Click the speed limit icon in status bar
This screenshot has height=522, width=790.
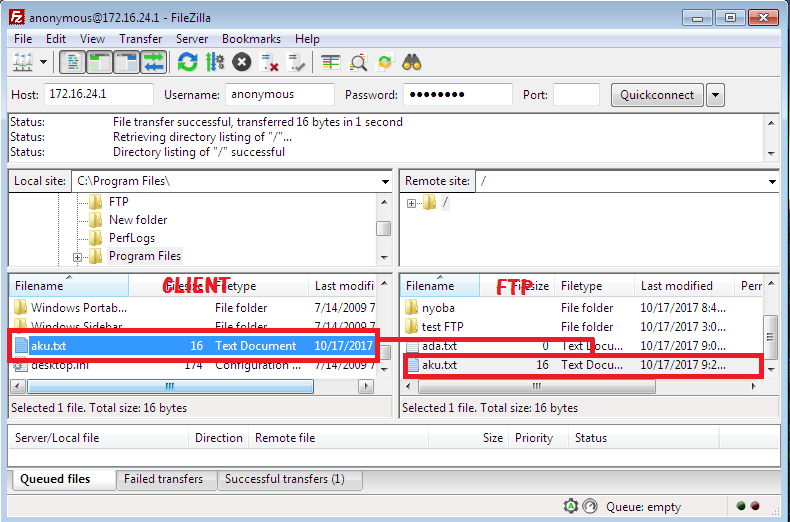[589, 505]
